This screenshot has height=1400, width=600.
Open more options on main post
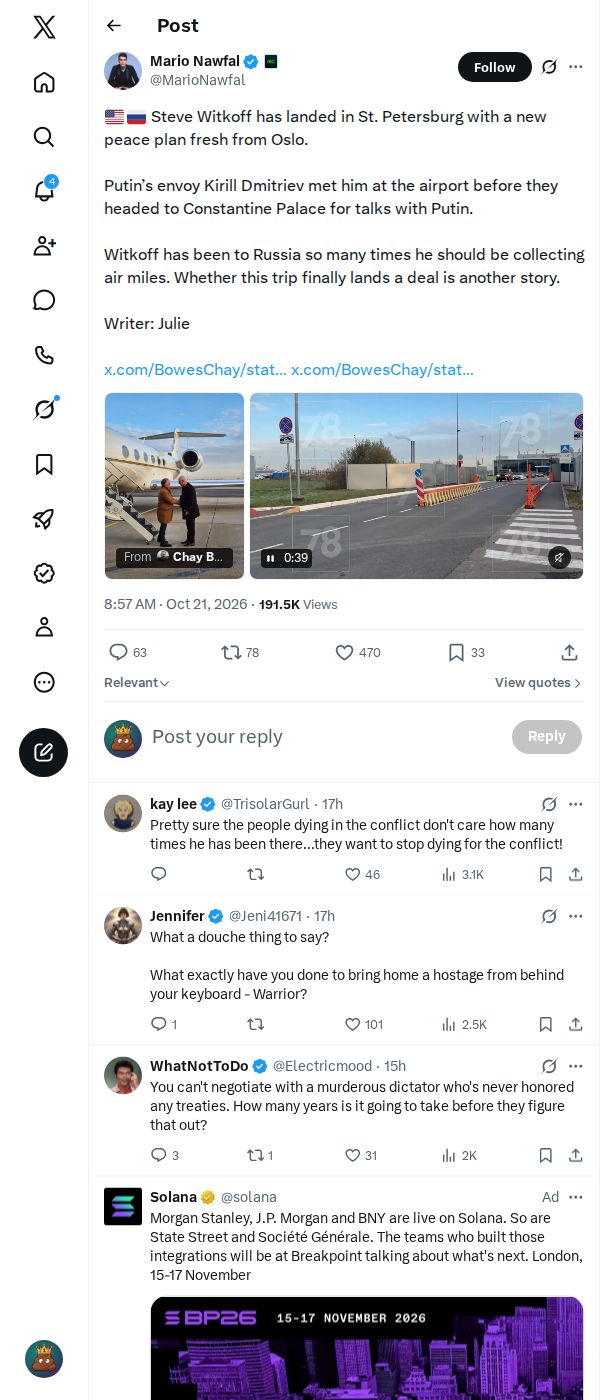576,67
